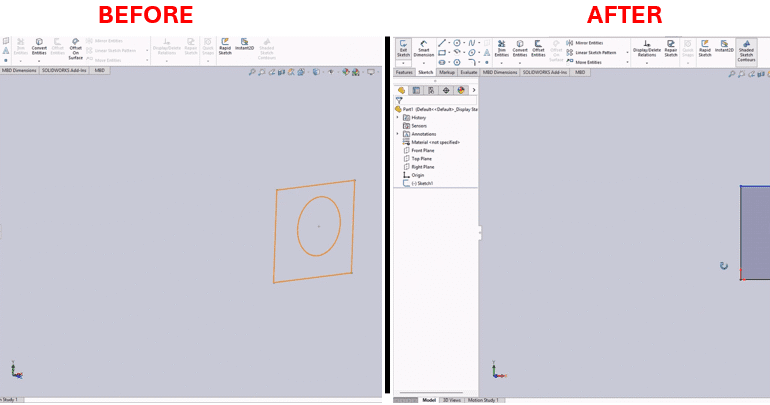Expand the Annotations tree node
The height and width of the screenshot is (405, 770).
click(398, 134)
